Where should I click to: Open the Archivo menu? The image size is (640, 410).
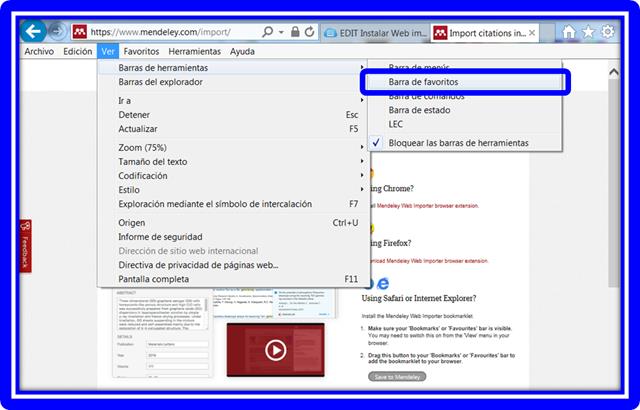(x=39, y=51)
